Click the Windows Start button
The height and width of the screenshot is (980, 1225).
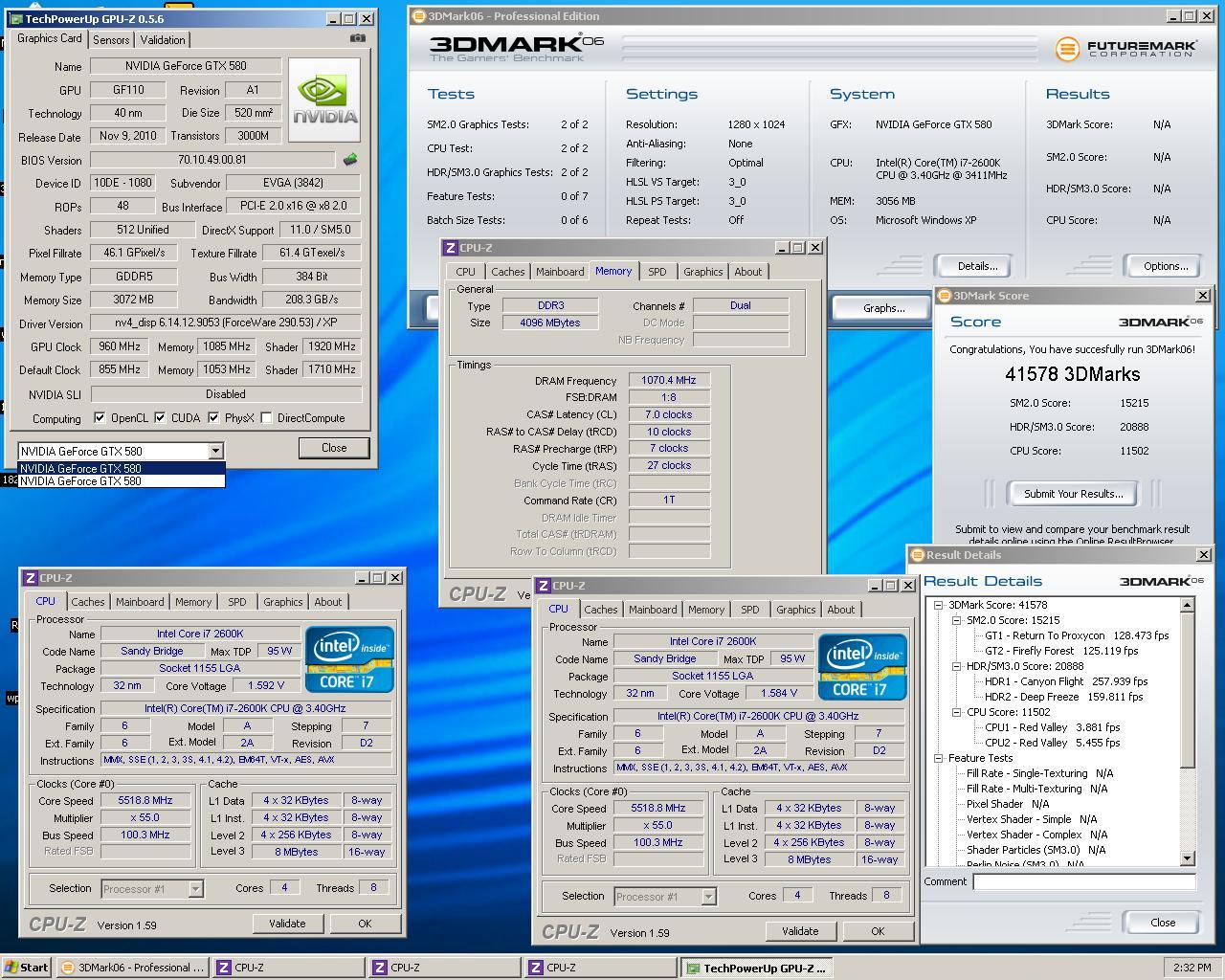point(26,968)
